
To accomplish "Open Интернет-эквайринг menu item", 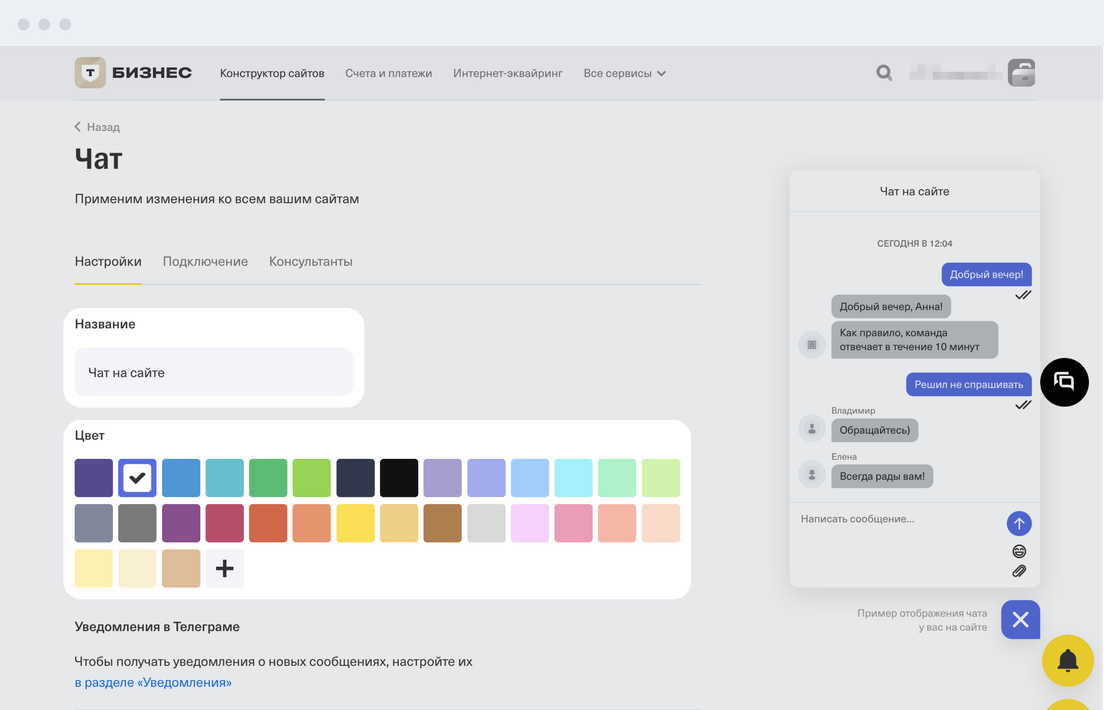I will pyautogui.click(x=508, y=73).
